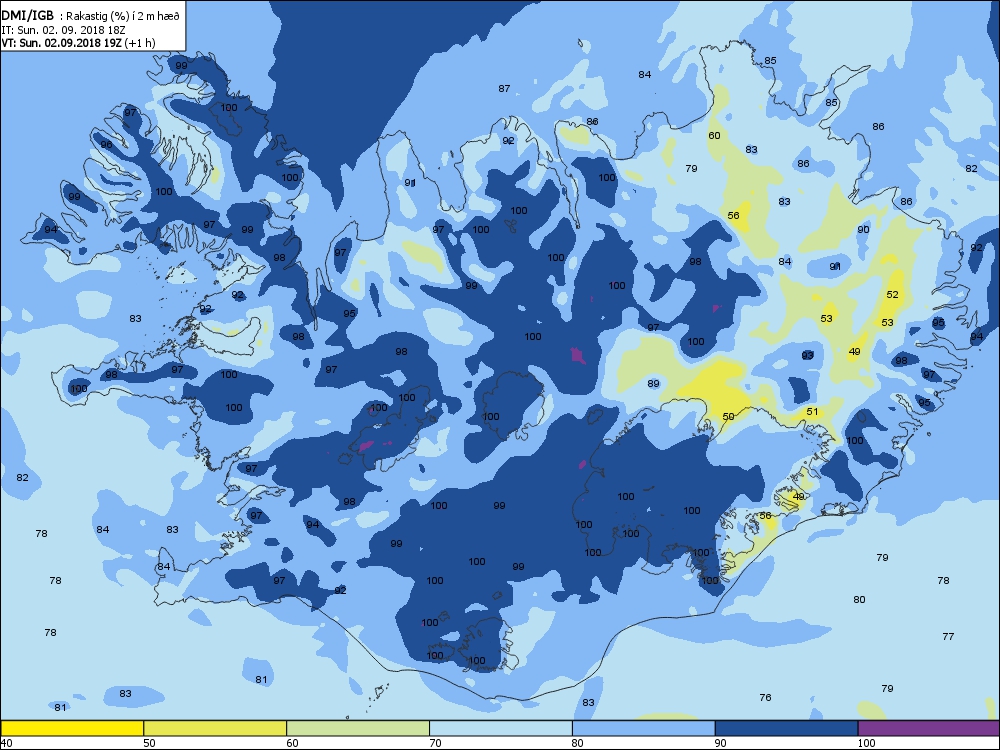1000x750 pixels.
Task: Click the '51' humidity value on the map
Action: pos(812,412)
